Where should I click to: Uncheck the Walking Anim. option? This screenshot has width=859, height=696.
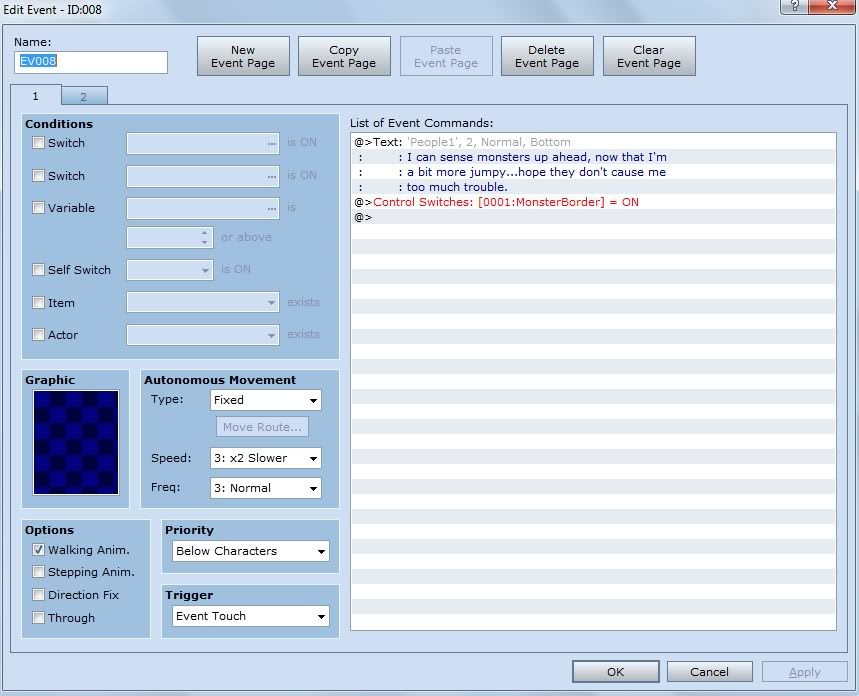(39, 550)
